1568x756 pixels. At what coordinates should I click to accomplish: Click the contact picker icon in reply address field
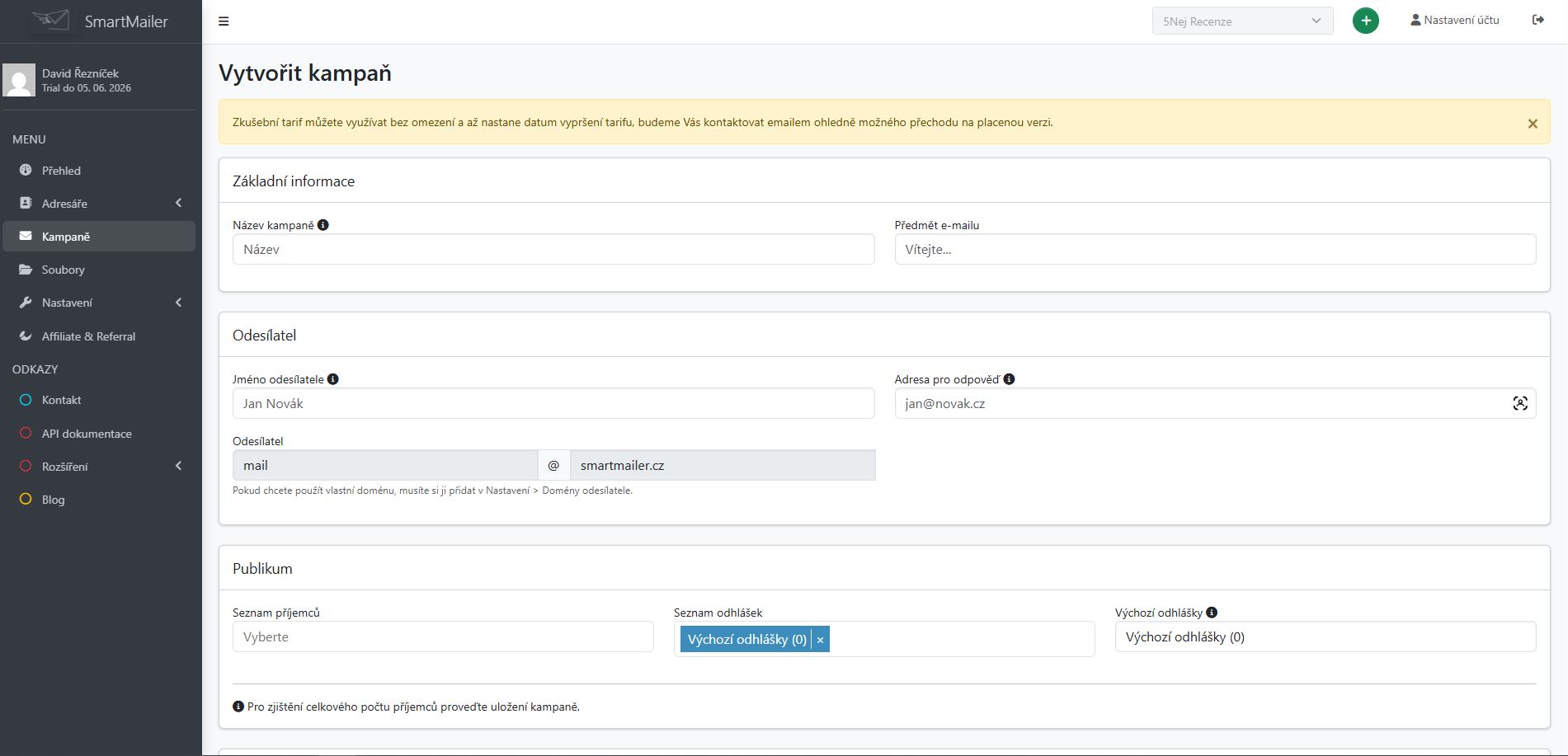[x=1520, y=403]
